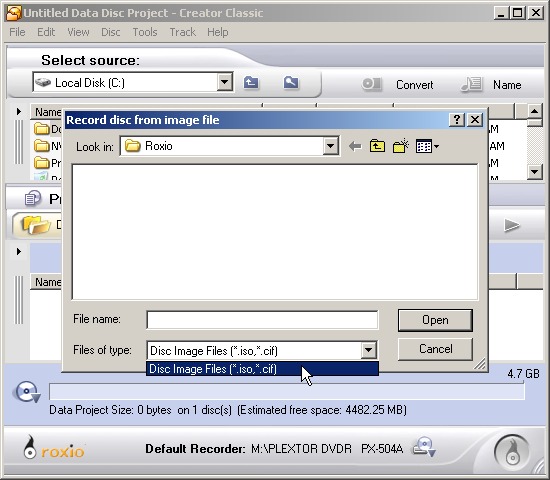The height and width of the screenshot is (480, 550).
Task: Go up one folder level in dialog
Action: pyautogui.click(x=377, y=146)
